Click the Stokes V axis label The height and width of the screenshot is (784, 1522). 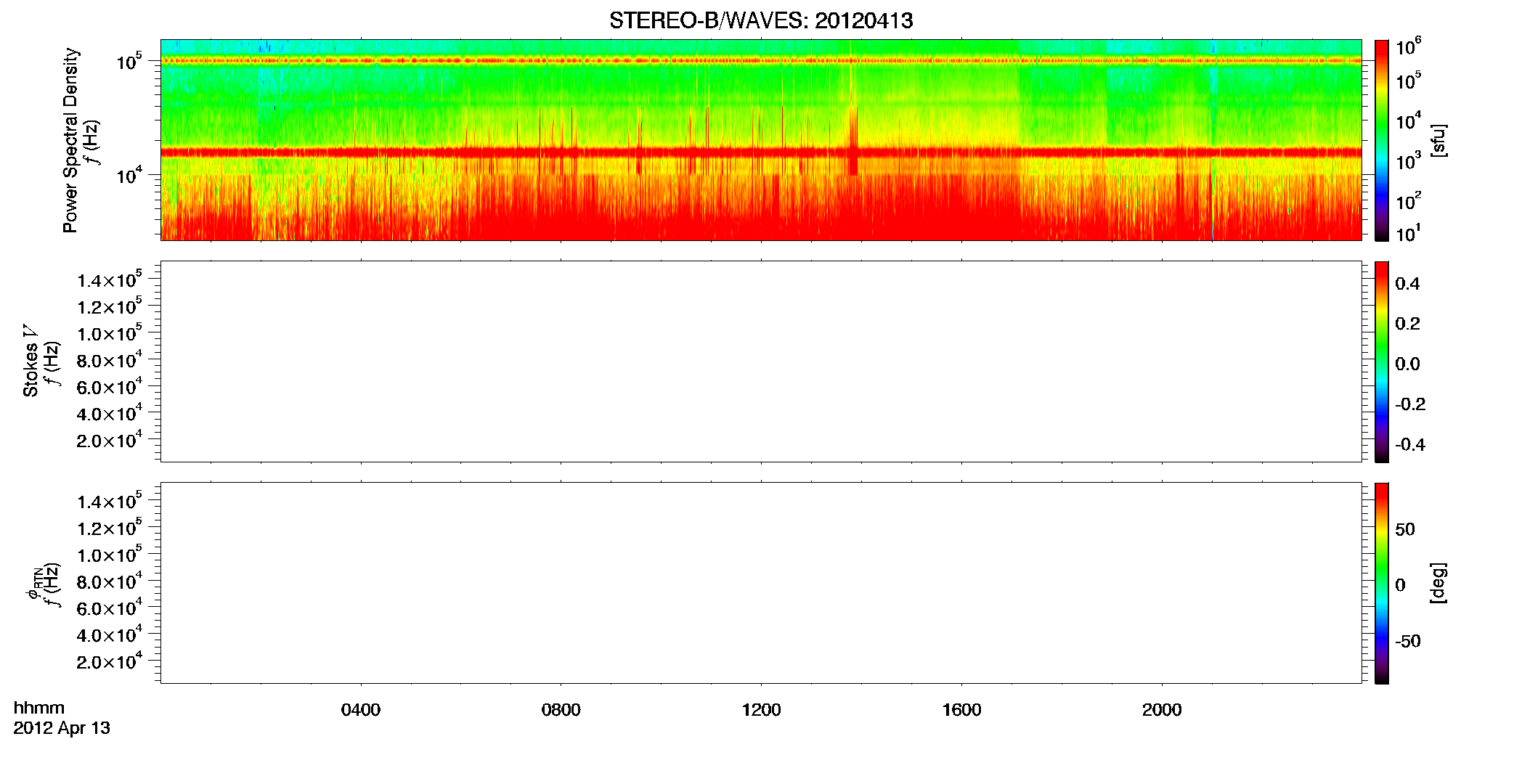coord(30,361)
